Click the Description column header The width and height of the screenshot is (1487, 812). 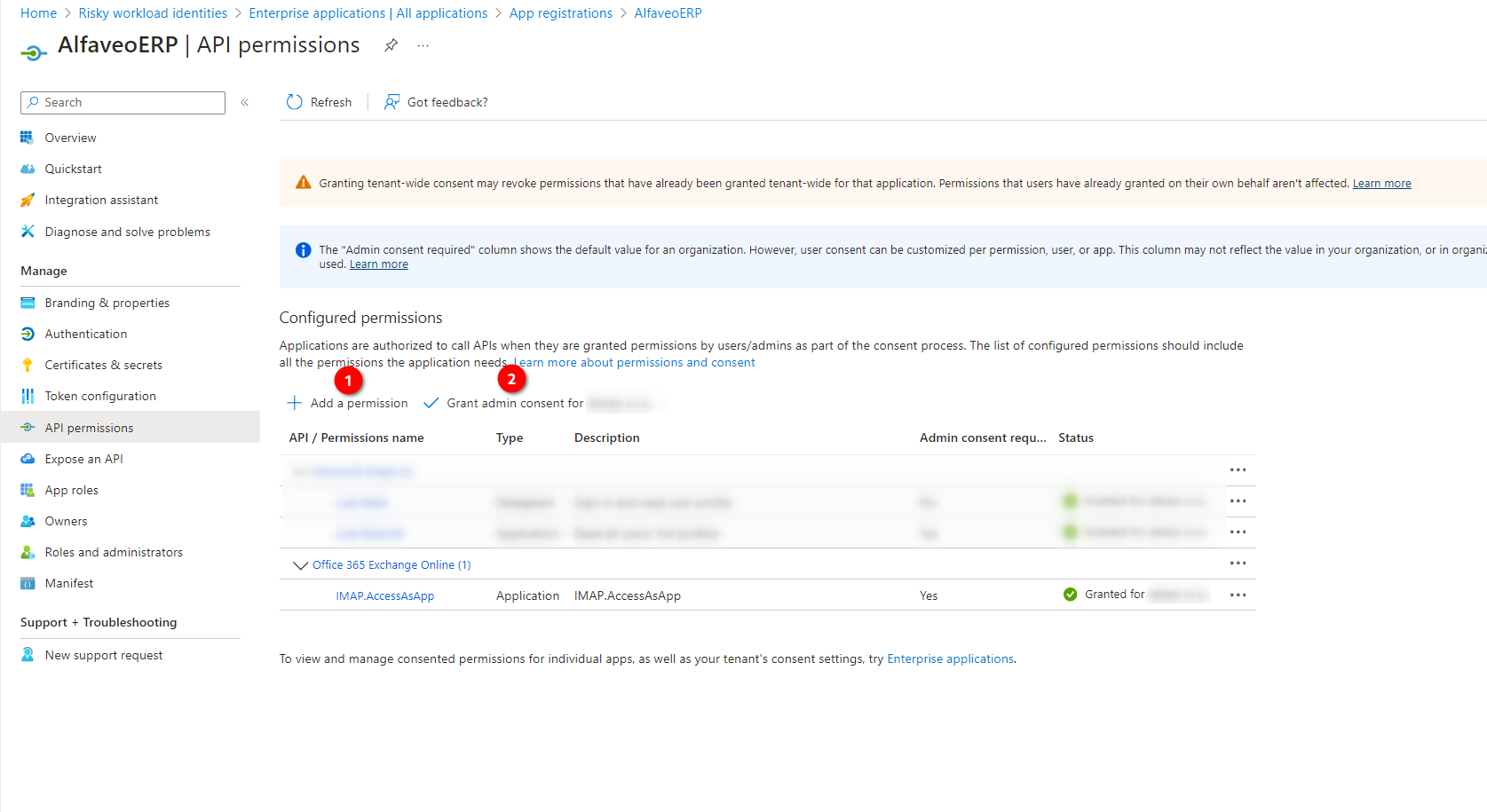(x=606, y=438)
